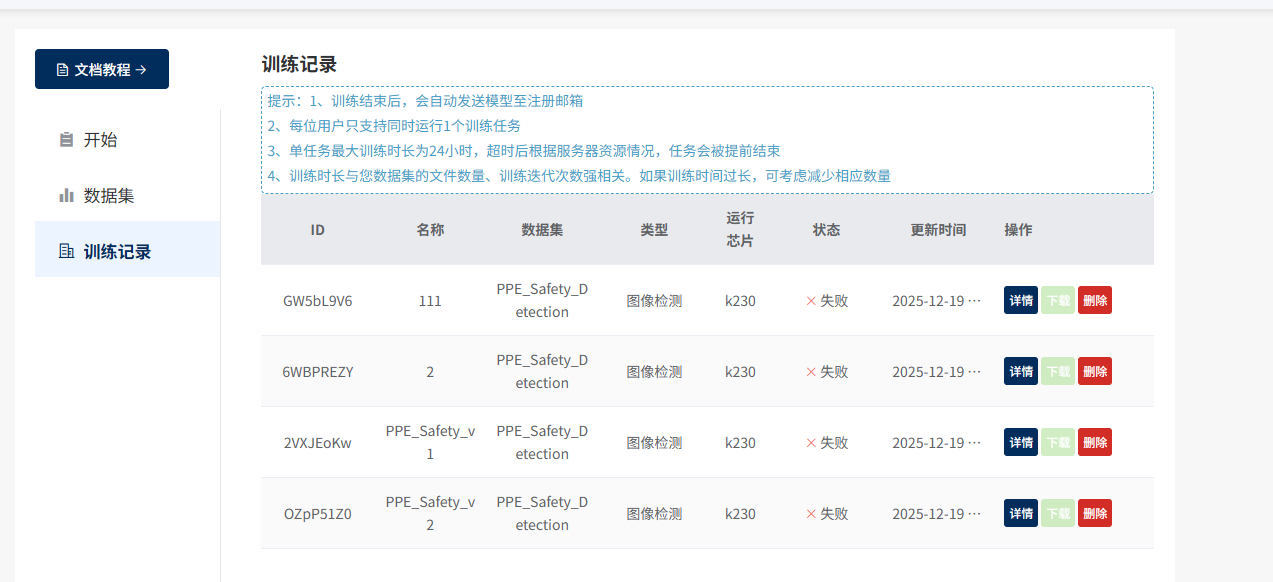Screen dimensions: 1273x582
Task: Click truncated update time of record 2VXJEoKw
Action: (x=936, y=443)
